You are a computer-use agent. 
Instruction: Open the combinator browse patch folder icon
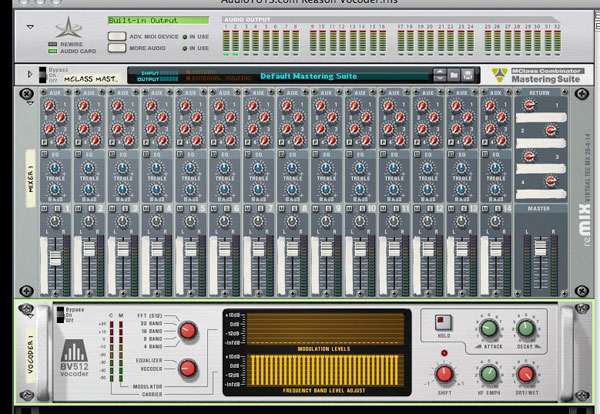pyautogui.click(x=453, y=75)
